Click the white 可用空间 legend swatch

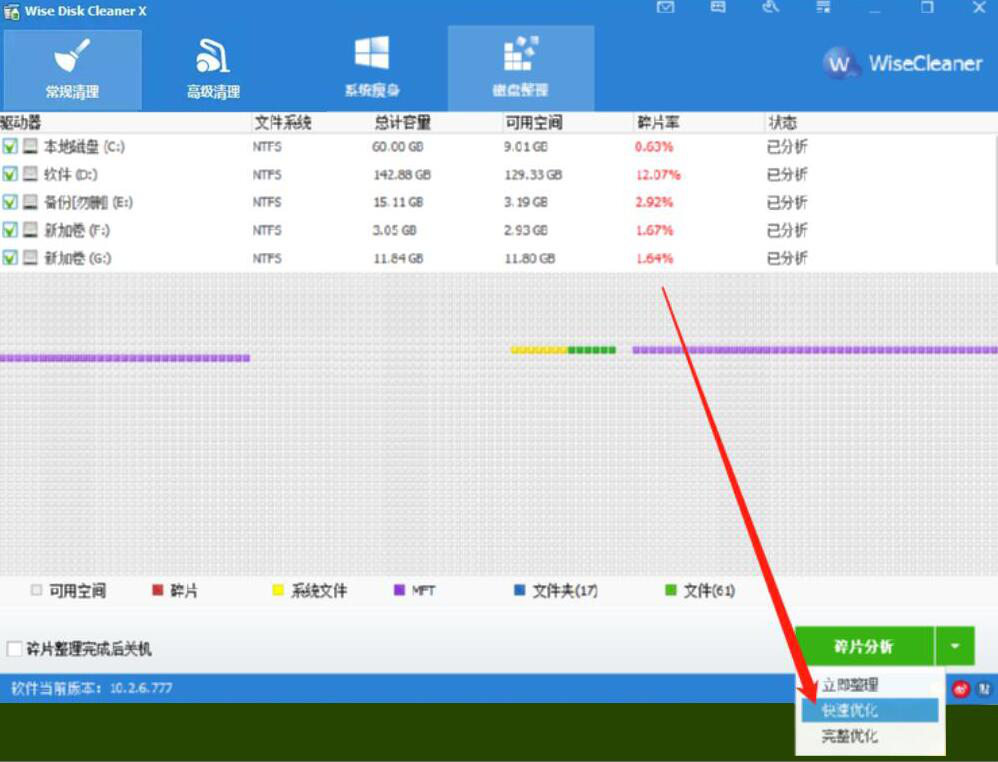(x=36, y=590)
